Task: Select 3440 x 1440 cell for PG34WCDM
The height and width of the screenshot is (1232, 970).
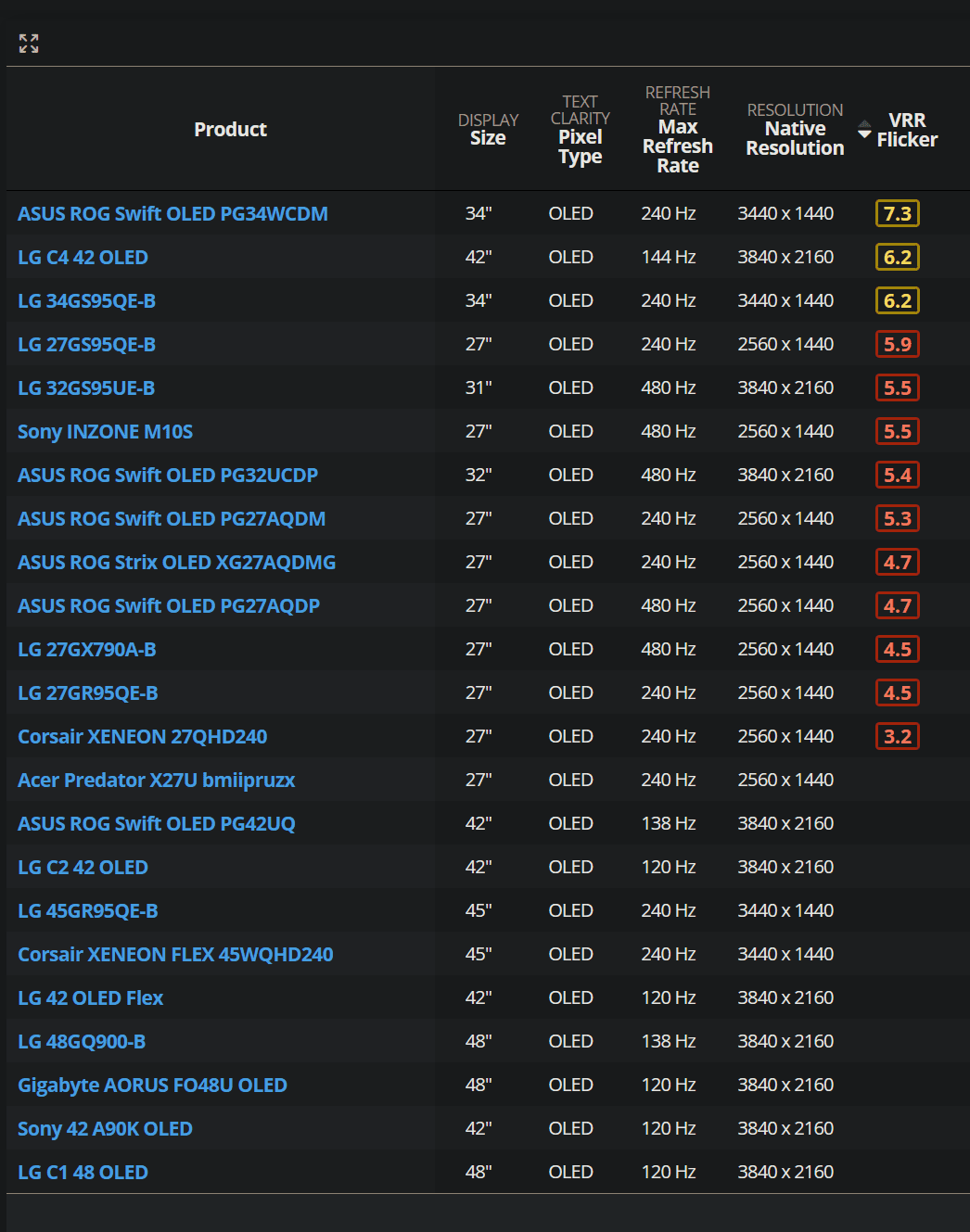Action: [785, 214]
